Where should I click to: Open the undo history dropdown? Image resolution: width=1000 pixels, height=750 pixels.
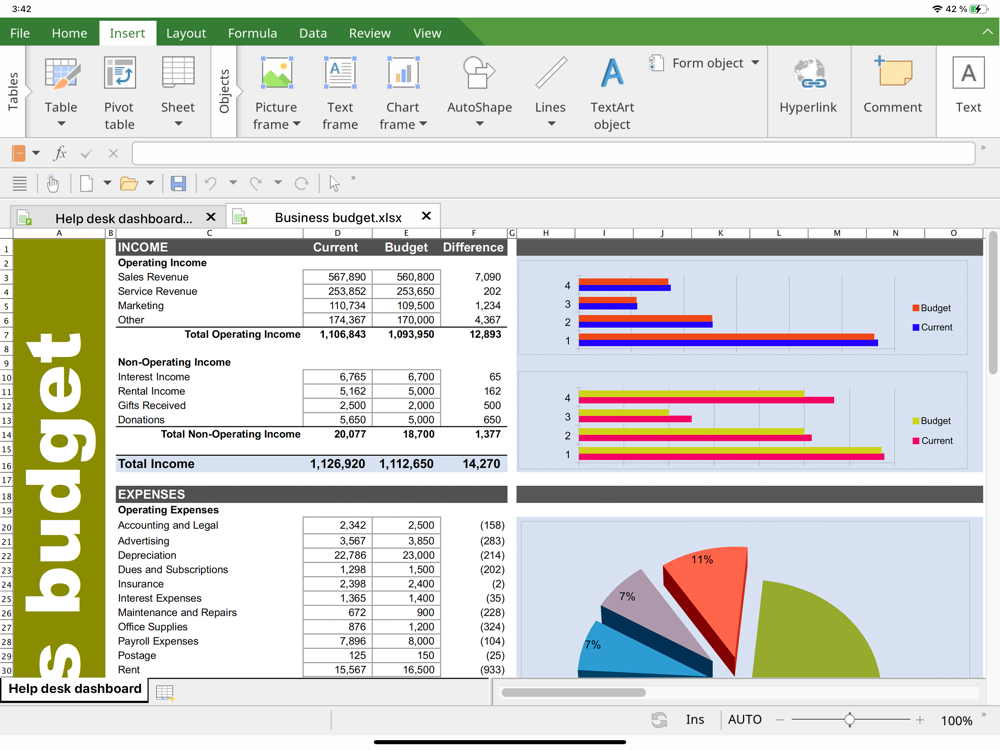pyautogui.click(x=233, y=183)
